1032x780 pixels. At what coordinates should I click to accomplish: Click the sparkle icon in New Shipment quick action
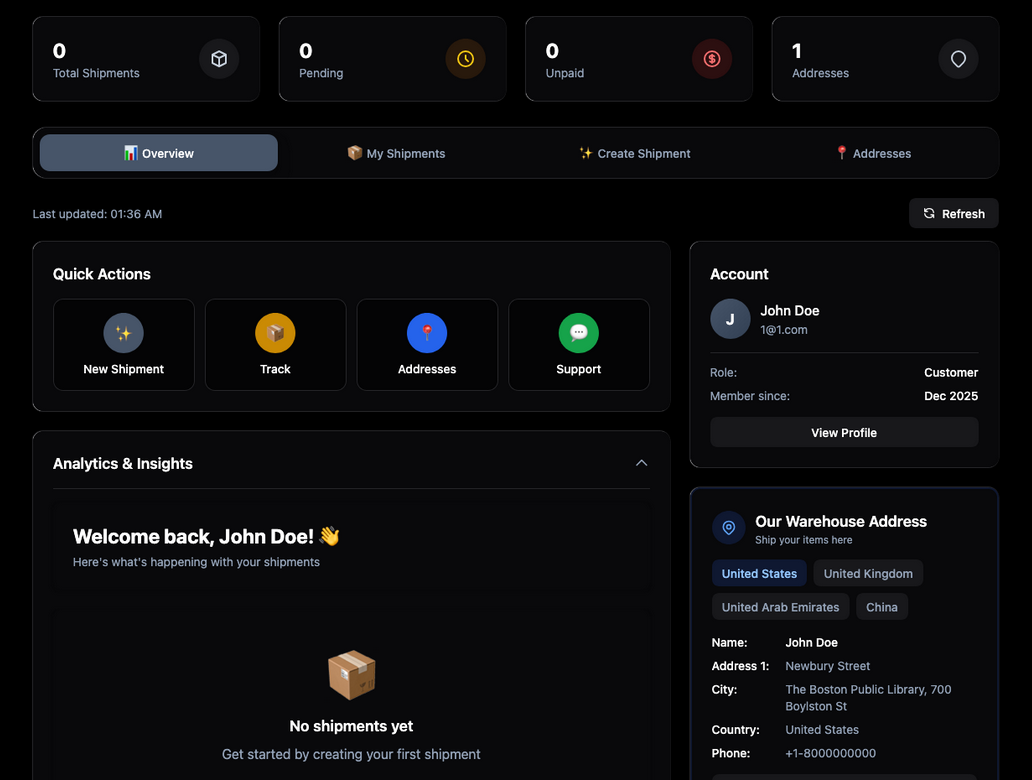coord(124,333)
